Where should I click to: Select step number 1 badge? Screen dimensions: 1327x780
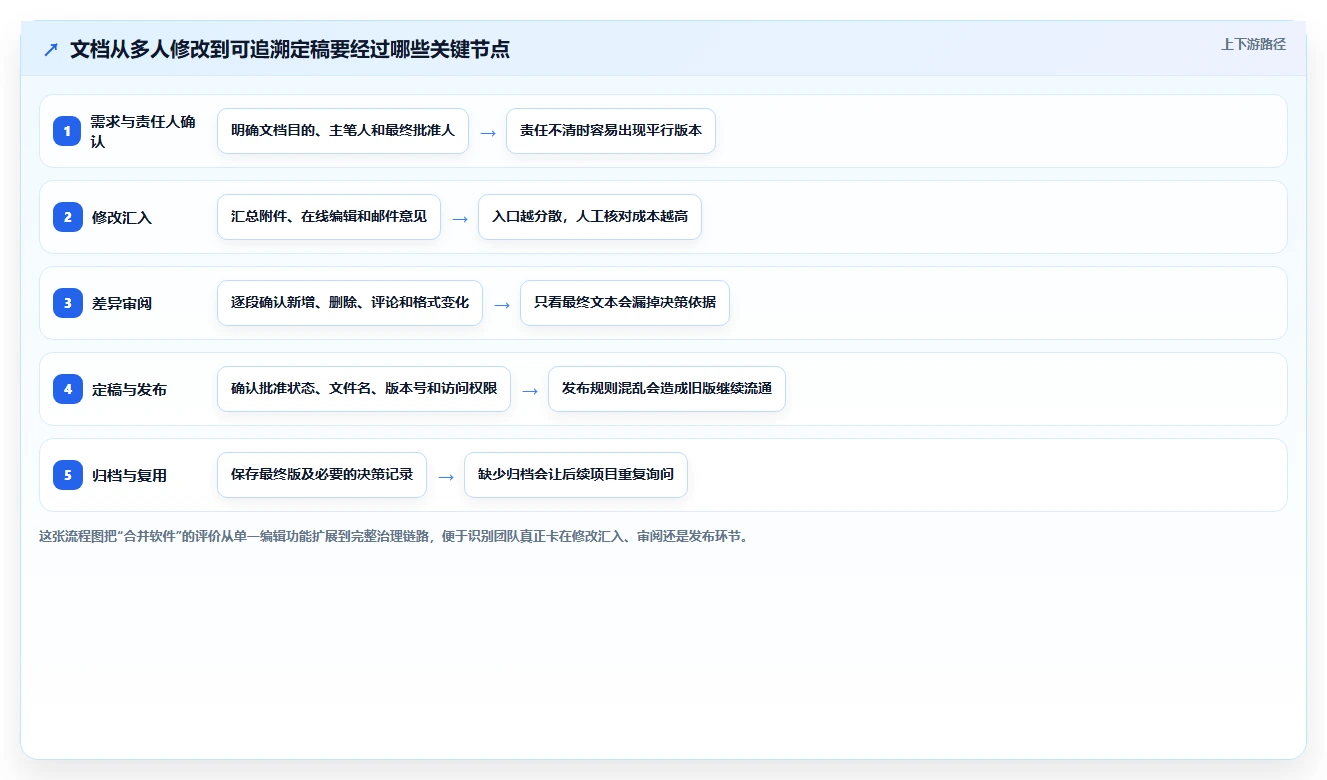(67, 131)
